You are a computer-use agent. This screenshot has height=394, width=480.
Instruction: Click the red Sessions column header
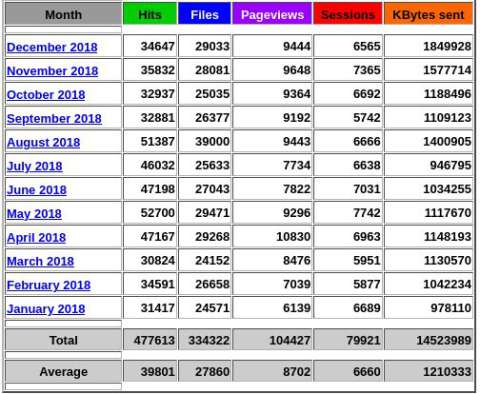coord(348,14)
